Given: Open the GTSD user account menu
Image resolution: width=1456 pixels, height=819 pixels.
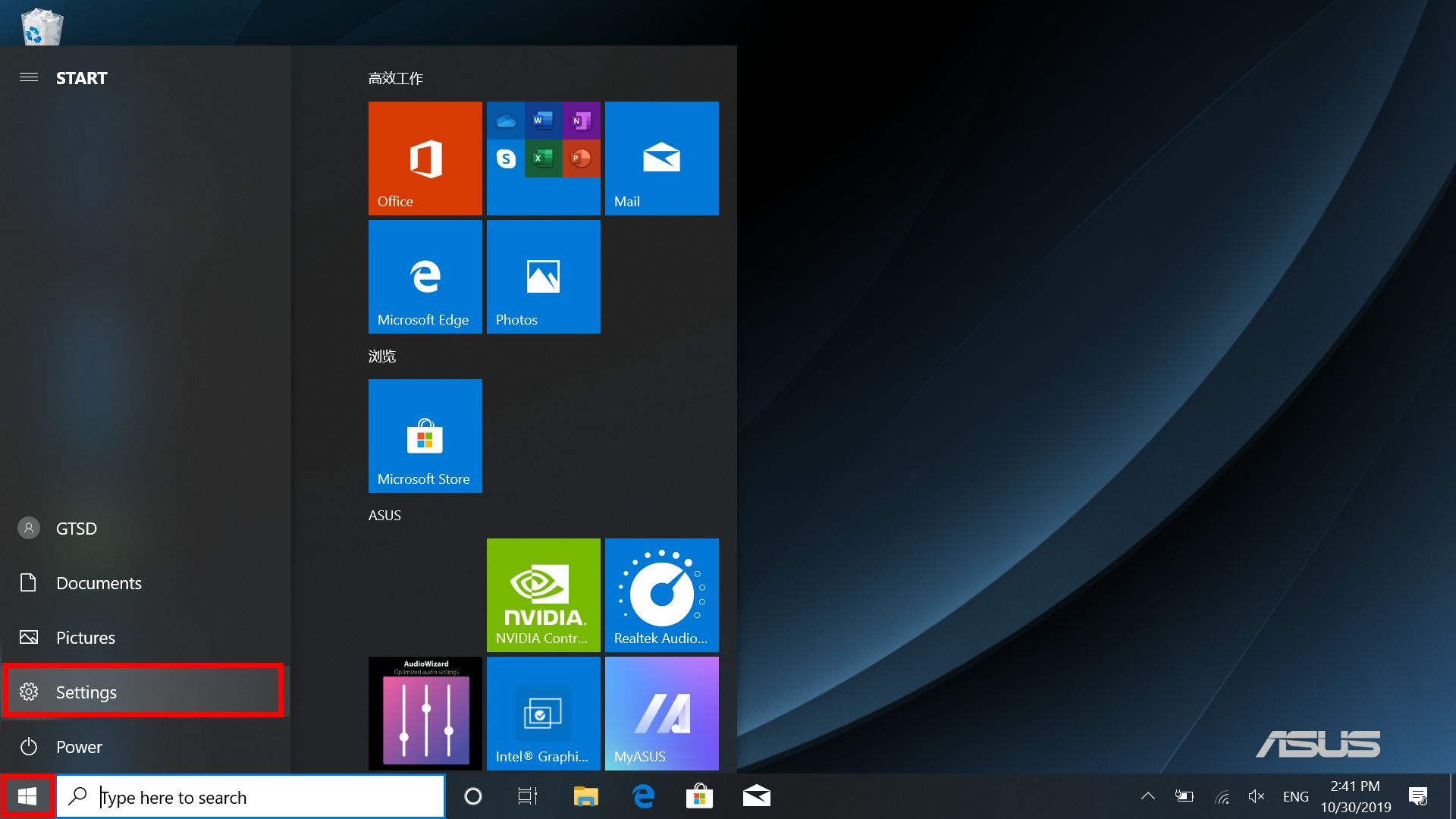Looking at the screenshot, I should (144, 529).
